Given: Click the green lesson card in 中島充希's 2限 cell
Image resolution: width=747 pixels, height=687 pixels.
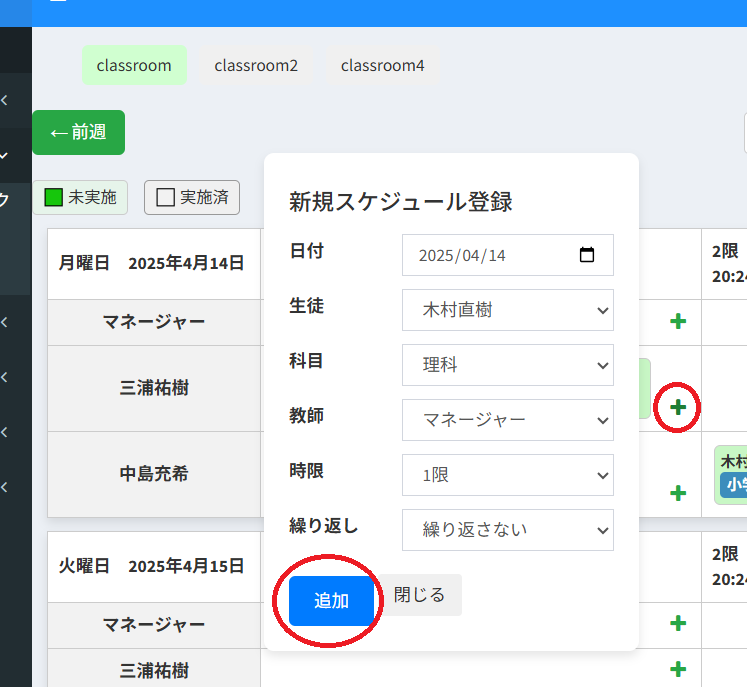Looking at the screenshot, I should (x=731, y=475).
